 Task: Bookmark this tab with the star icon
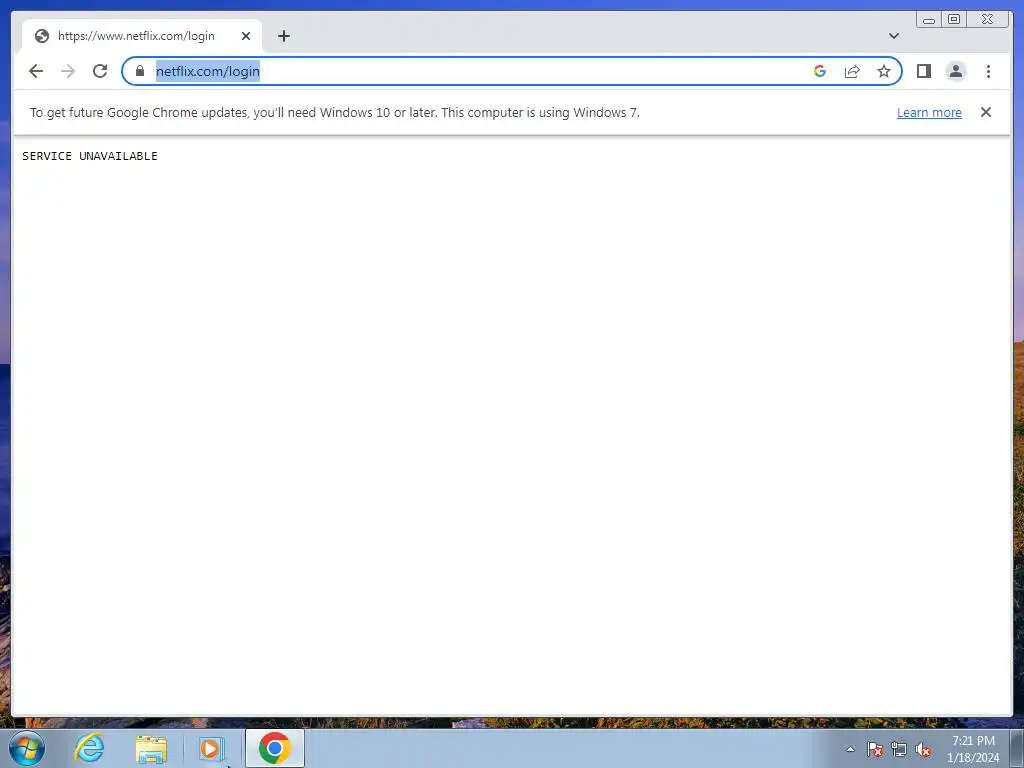884,71
